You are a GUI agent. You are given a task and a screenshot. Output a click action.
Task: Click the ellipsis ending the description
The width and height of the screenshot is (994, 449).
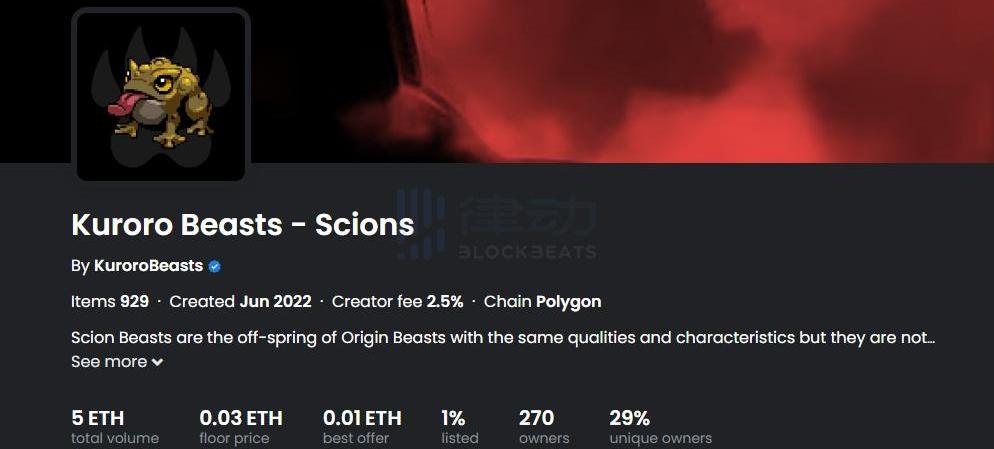pyautogui.click(x=931, y=338)
